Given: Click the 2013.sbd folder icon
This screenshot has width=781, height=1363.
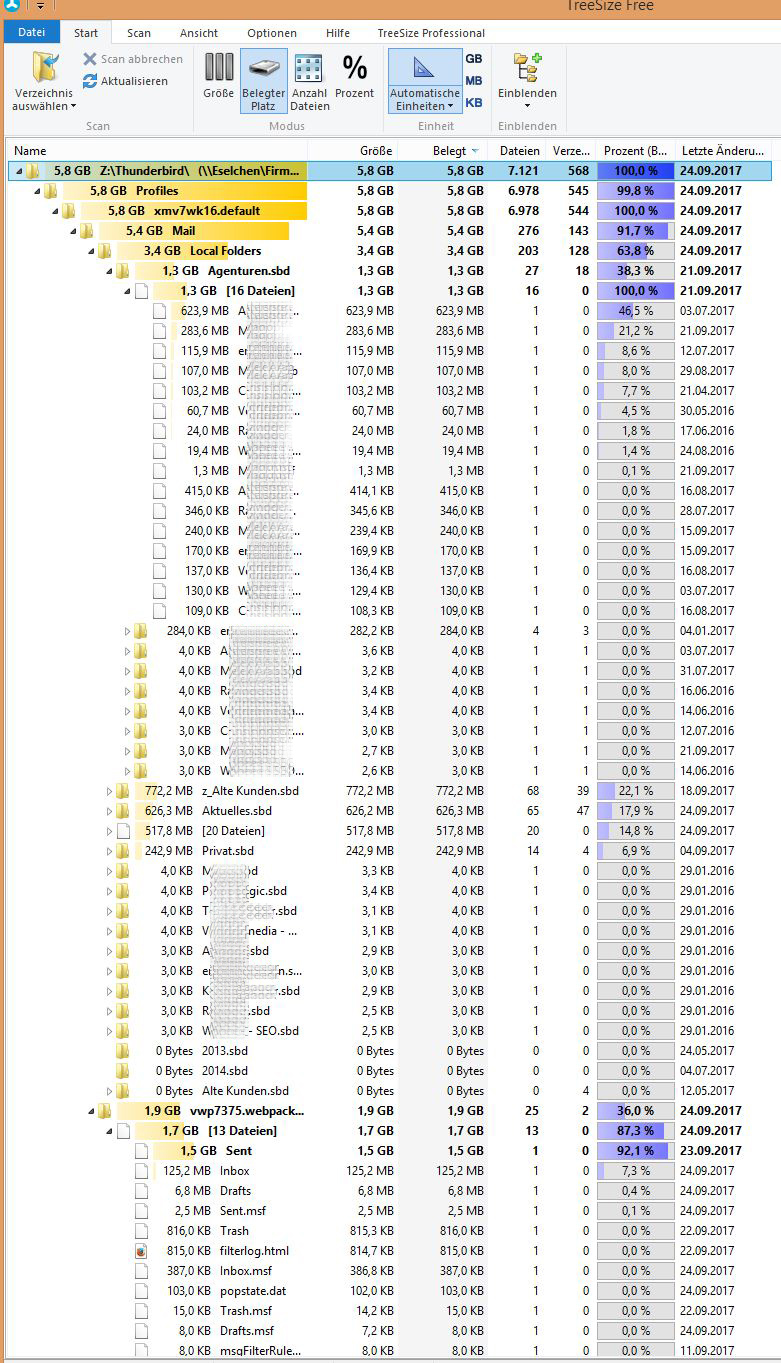Looking at the screenshot, I should (x=123, y=1051).
